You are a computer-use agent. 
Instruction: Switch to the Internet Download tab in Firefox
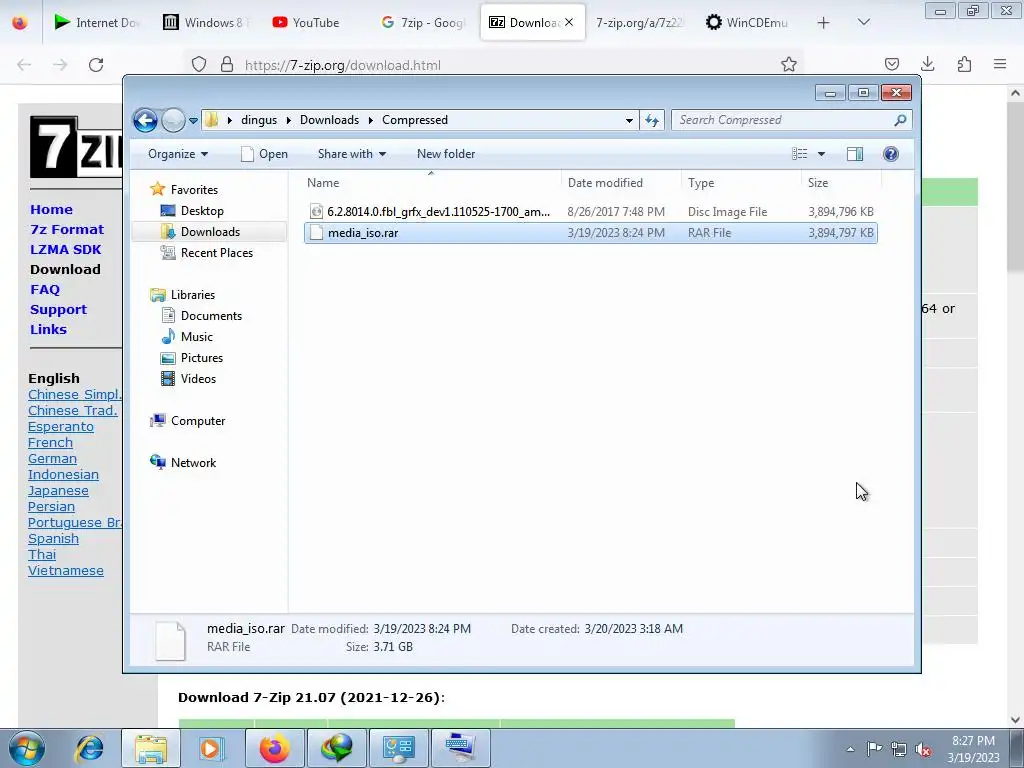pos(97,23)
